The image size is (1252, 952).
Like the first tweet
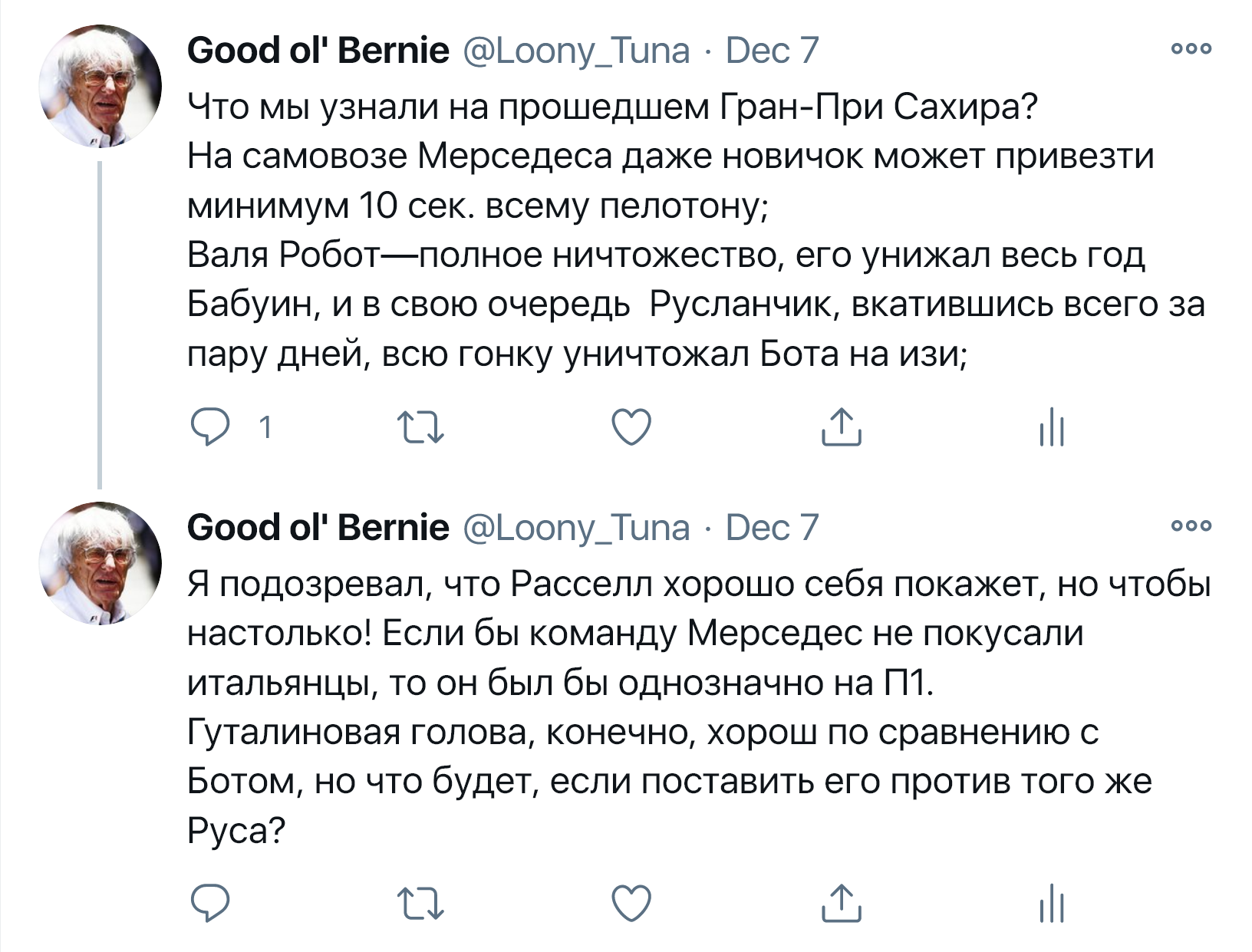(x=631, y=427)
